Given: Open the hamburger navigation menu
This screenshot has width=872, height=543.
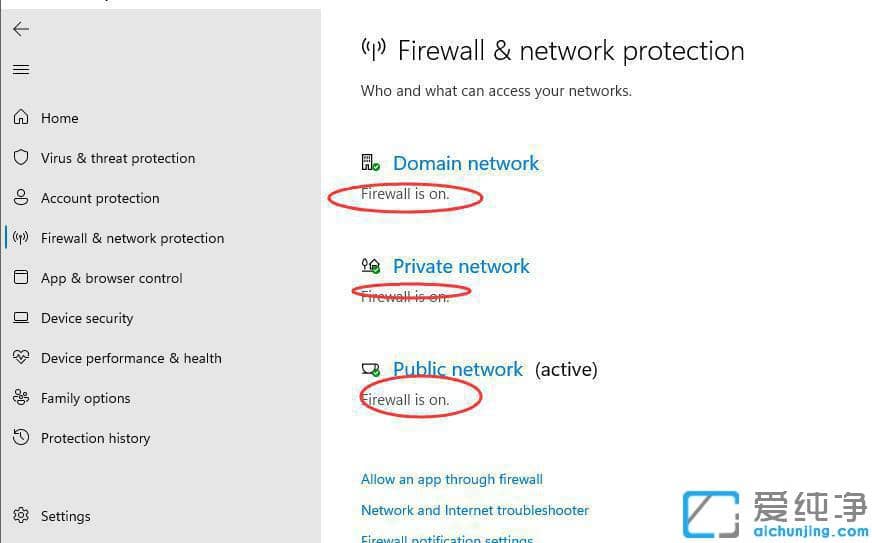Looking at the screenshot, I should point(21,70).
